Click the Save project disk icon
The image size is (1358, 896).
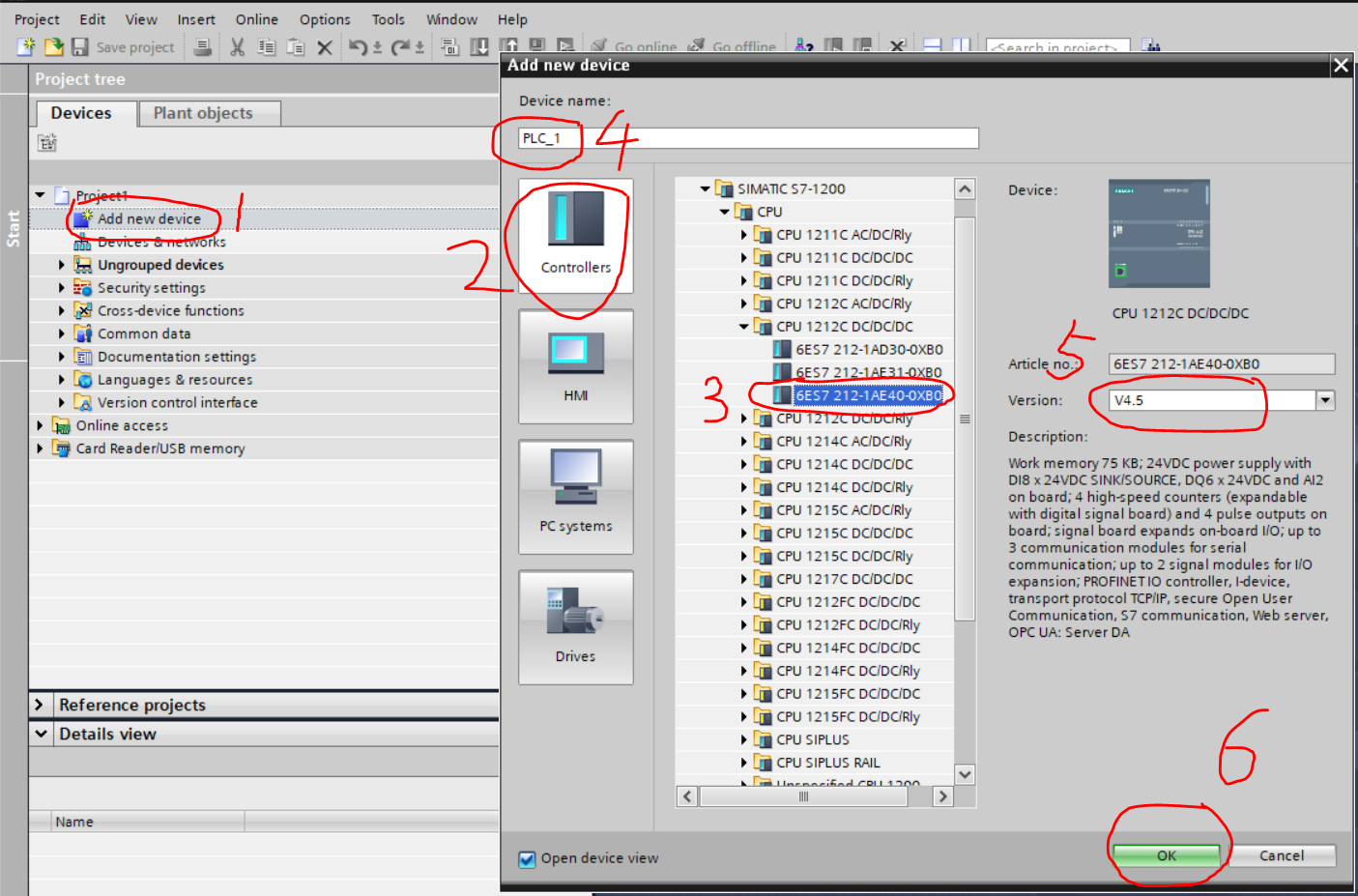(x=80, y=46)
